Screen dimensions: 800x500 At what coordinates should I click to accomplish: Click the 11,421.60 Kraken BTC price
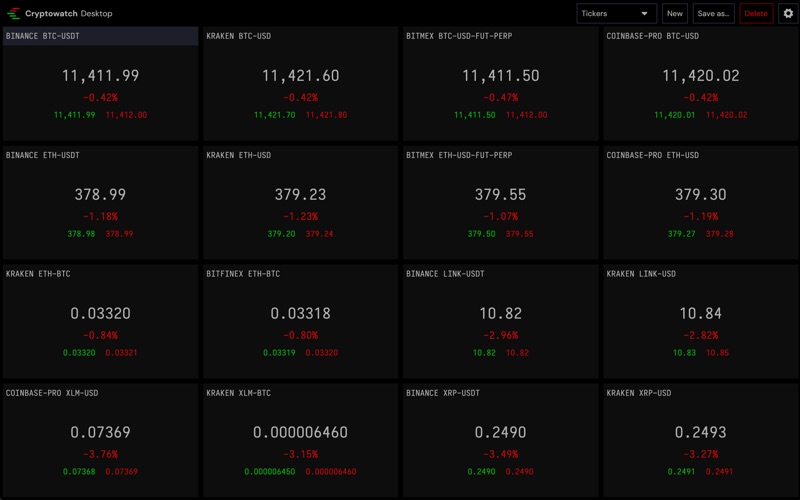[301, 76]
